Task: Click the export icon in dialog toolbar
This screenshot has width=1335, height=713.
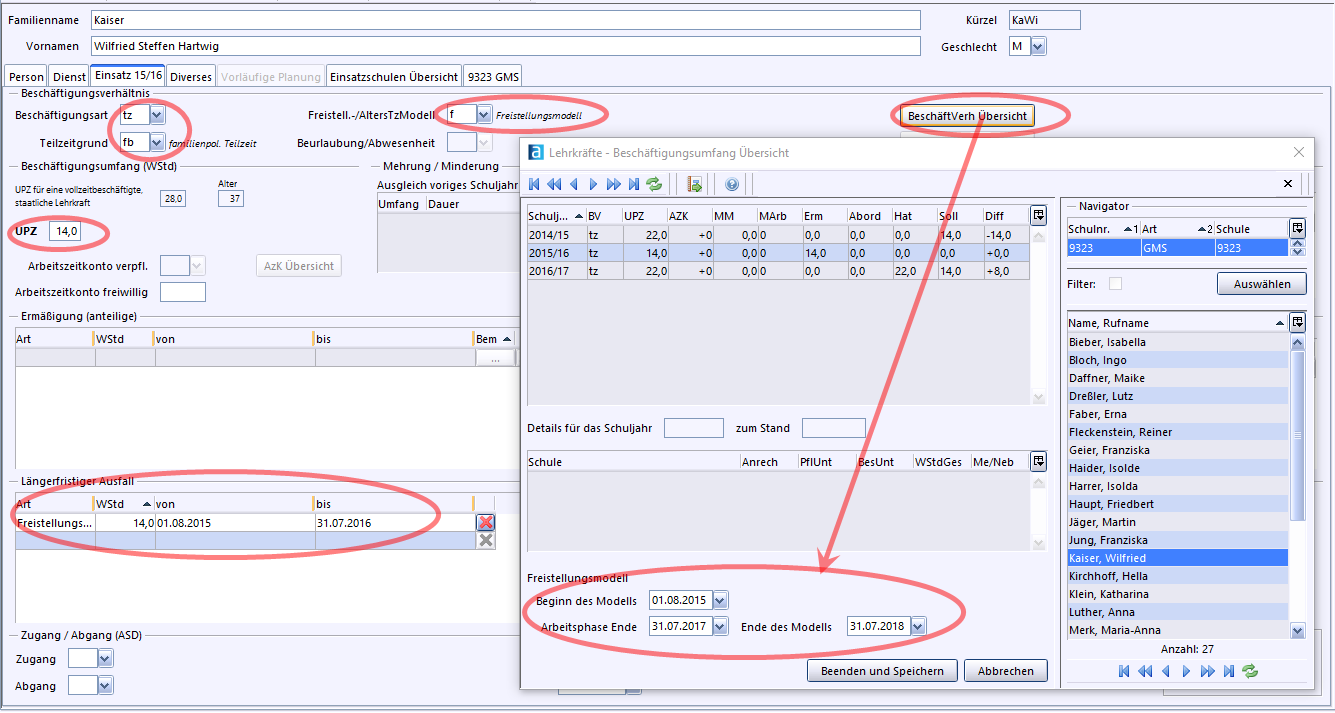Action: (695, 184)
